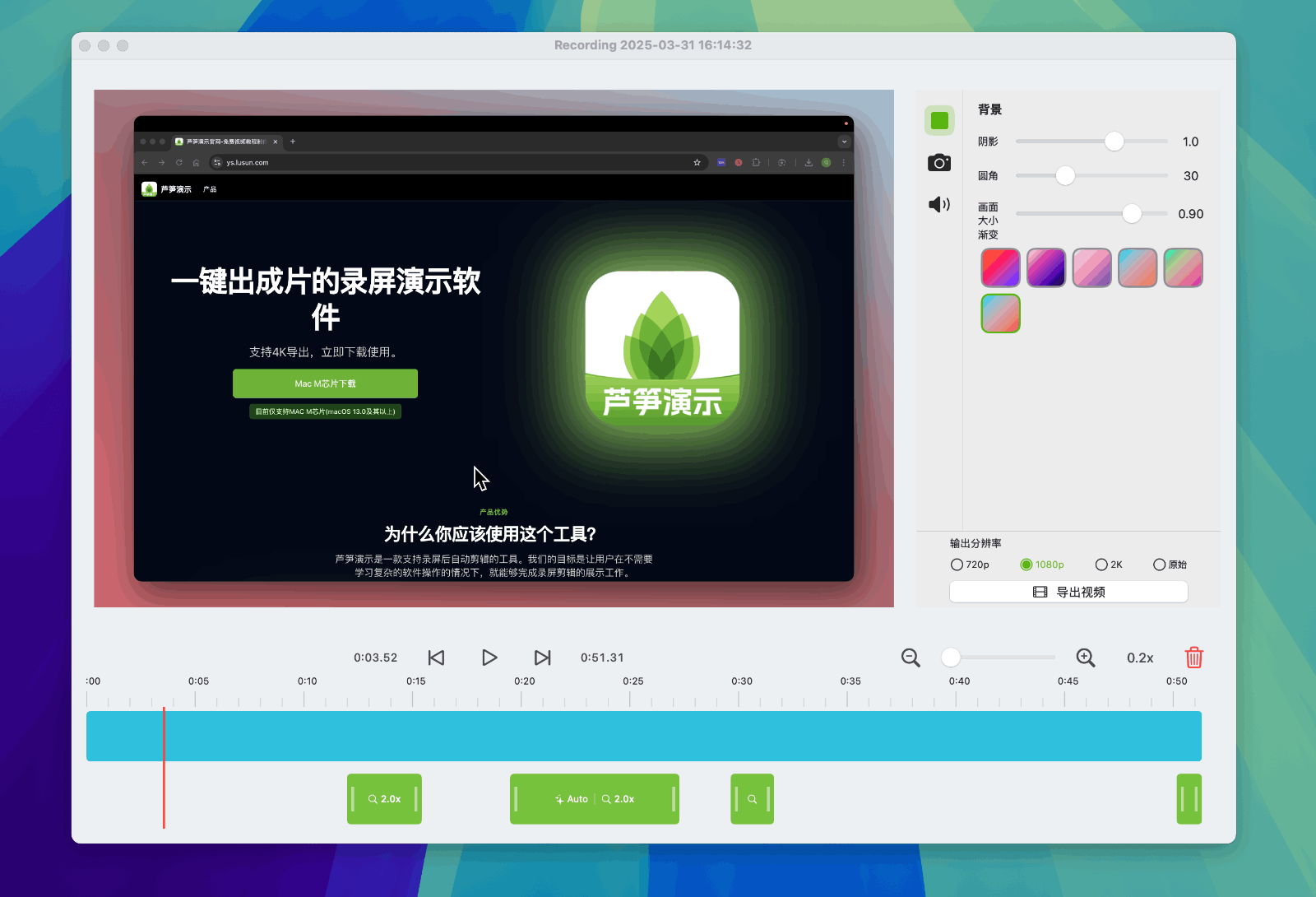Choose 1080p output resolution
This screenshot has width=1316, height=897.
tap(1042, 565)
